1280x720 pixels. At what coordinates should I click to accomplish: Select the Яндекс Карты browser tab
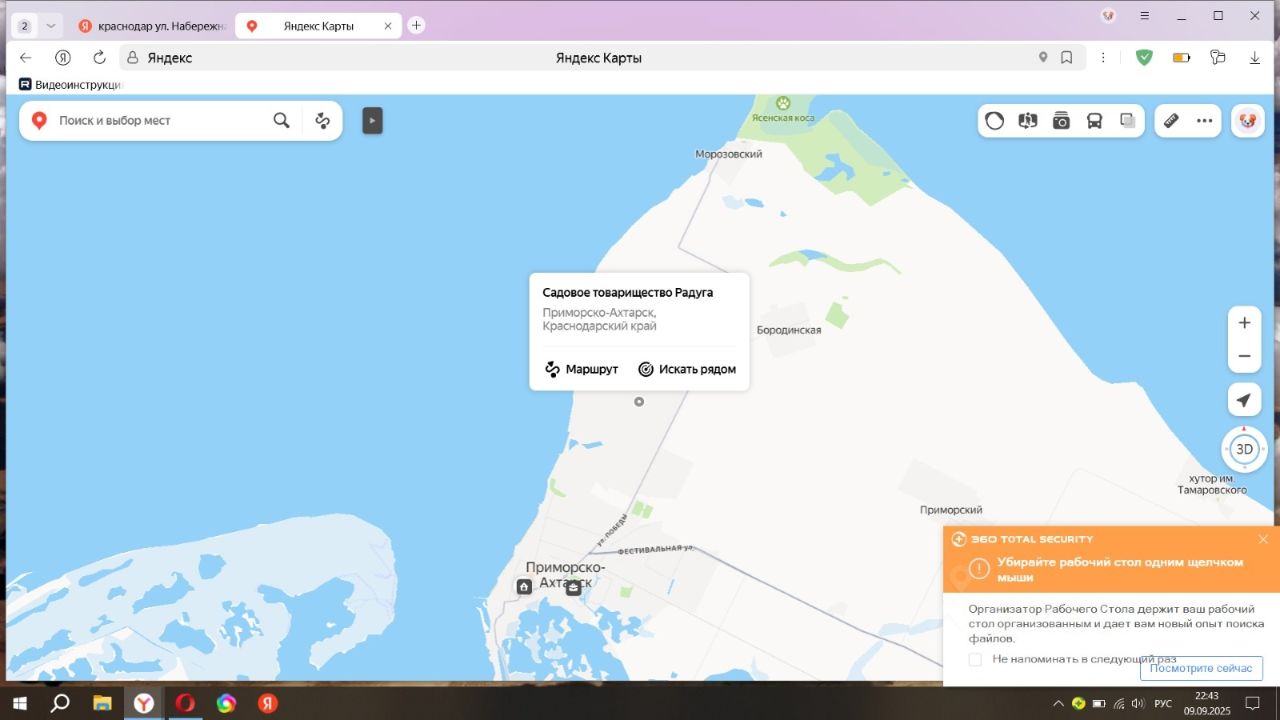316,26
